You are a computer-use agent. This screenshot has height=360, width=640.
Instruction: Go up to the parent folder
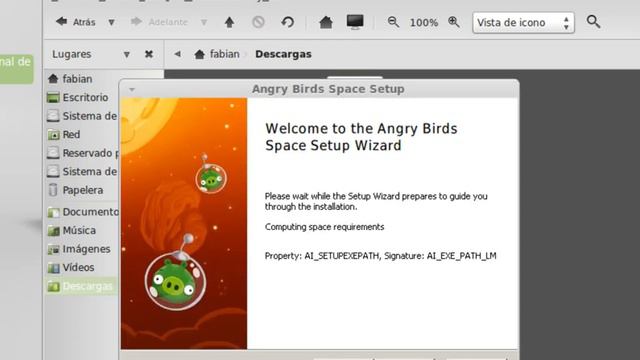229,22
